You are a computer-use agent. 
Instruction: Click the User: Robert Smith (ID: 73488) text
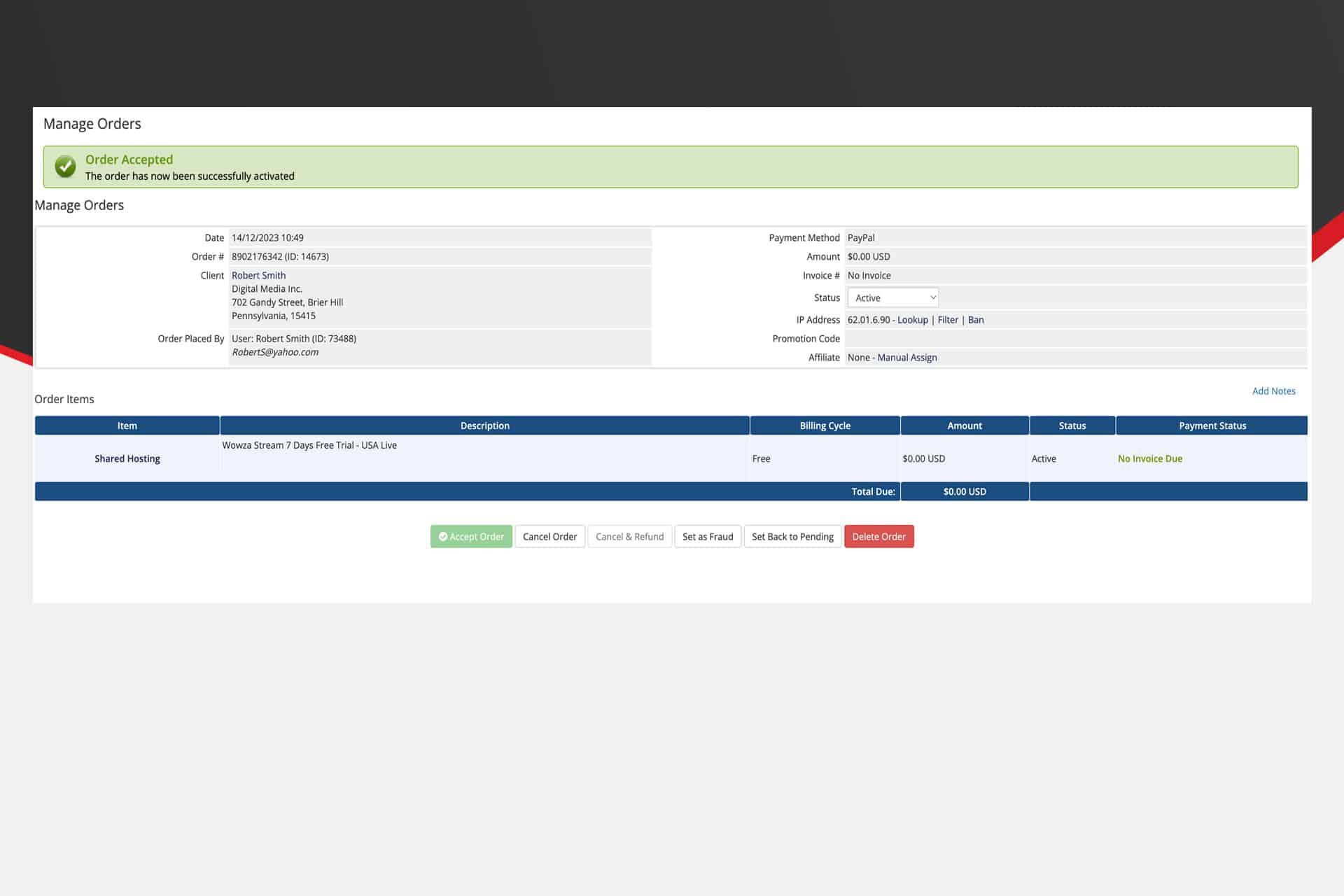(293, 339)
